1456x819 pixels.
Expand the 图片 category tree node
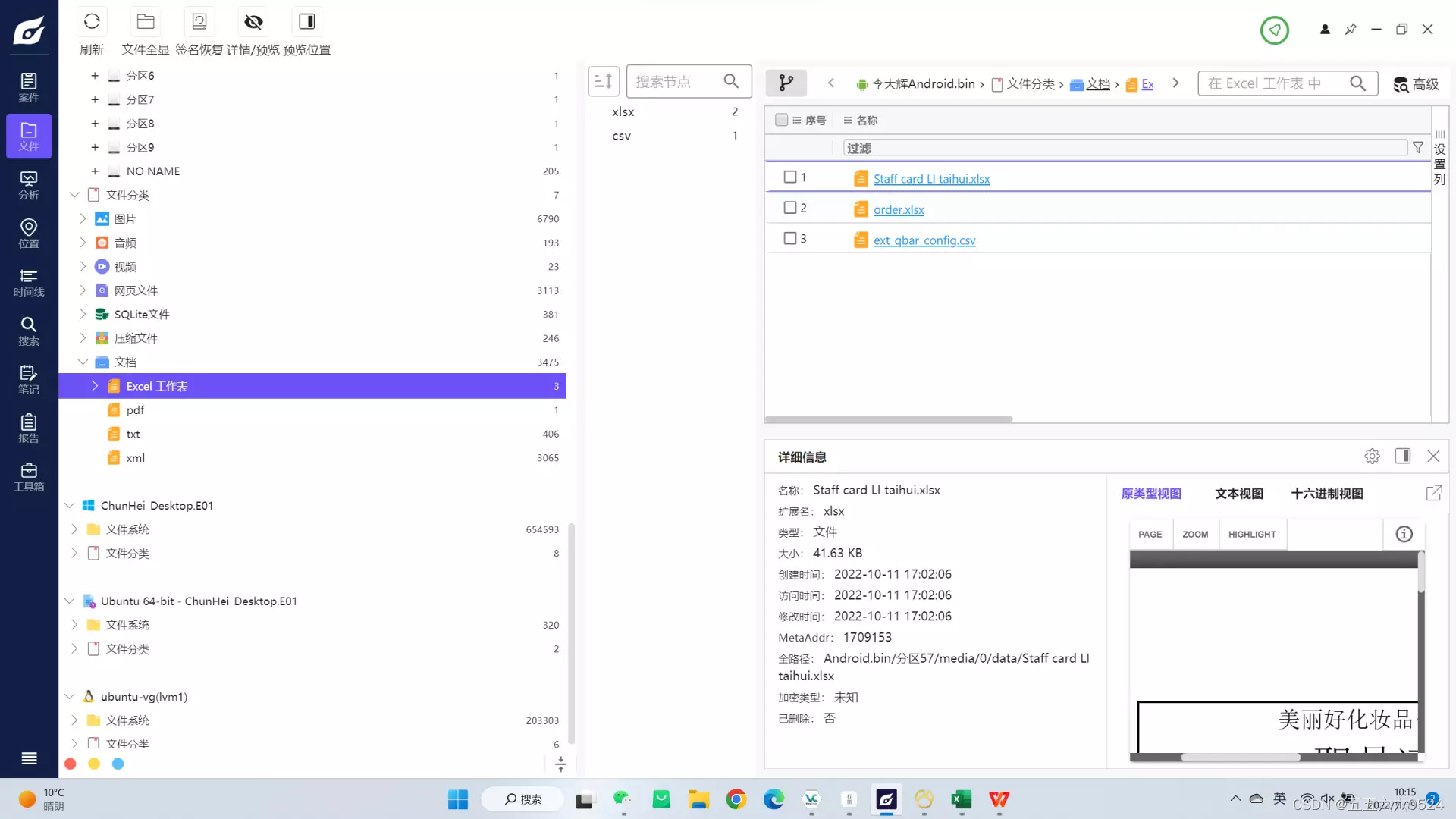click(x=83, y=218)
